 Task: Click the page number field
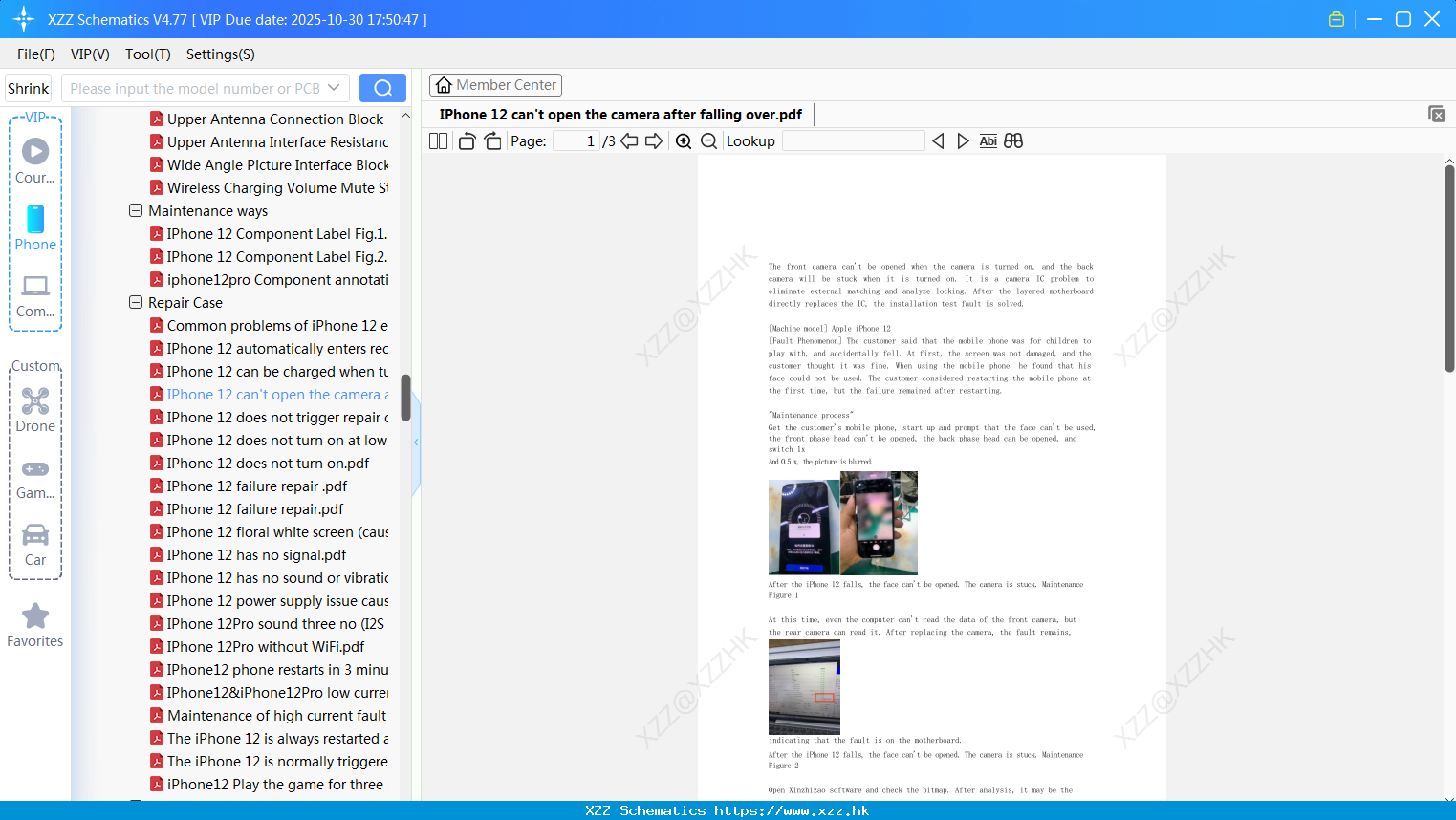(576, 140)
